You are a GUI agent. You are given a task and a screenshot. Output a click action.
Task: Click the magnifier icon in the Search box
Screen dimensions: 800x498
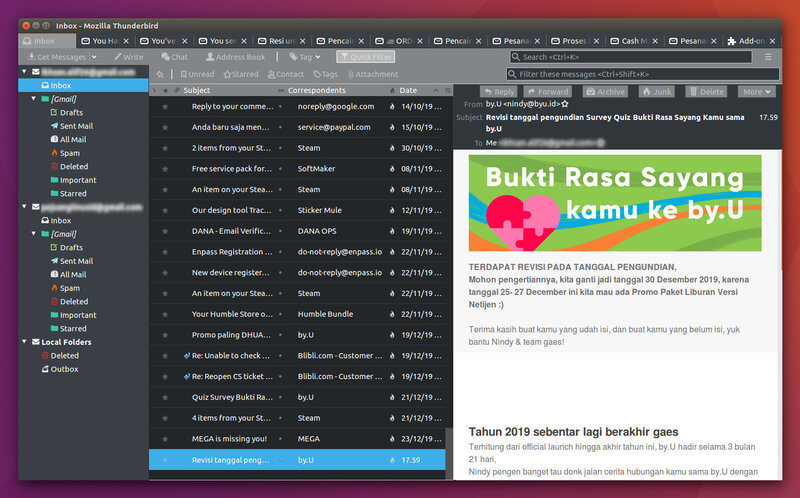click(516, 57)
